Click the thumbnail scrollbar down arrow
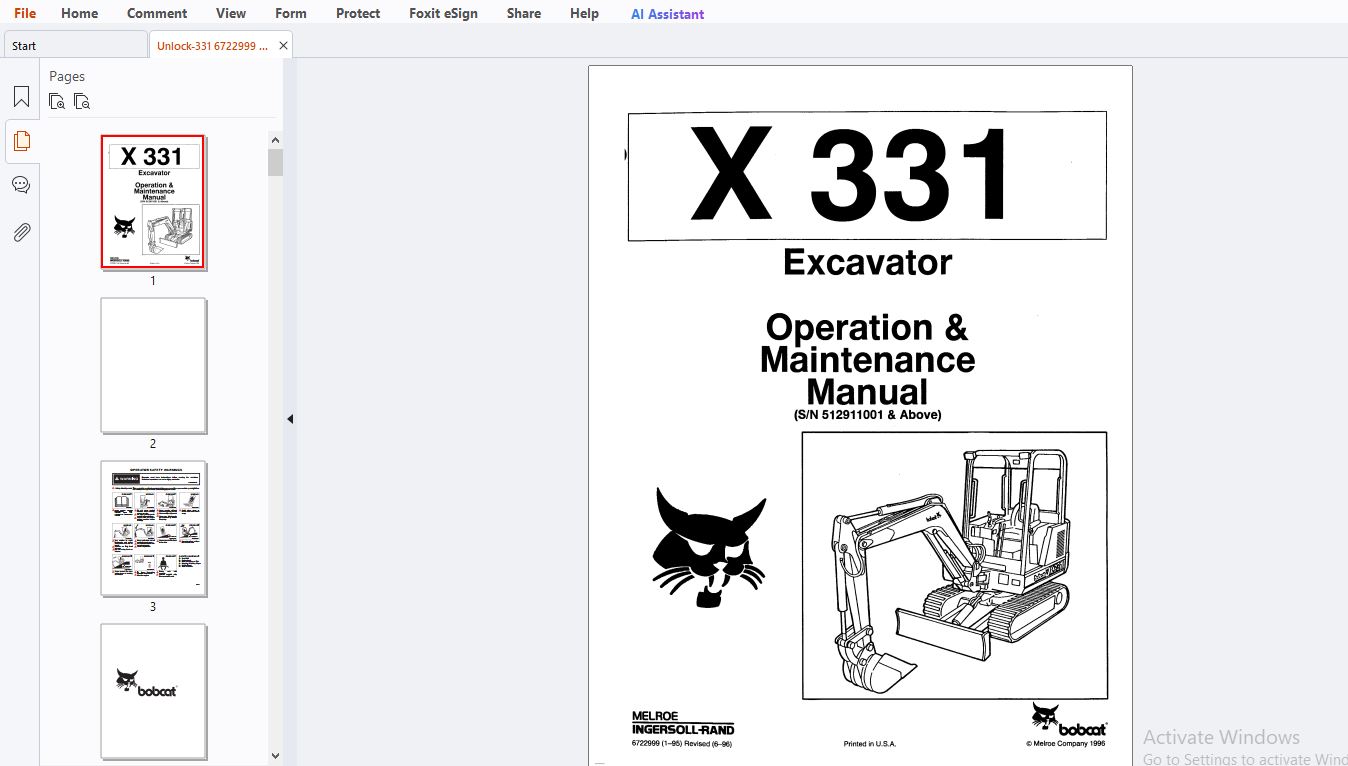1348x766 pixels. point(275,756)
